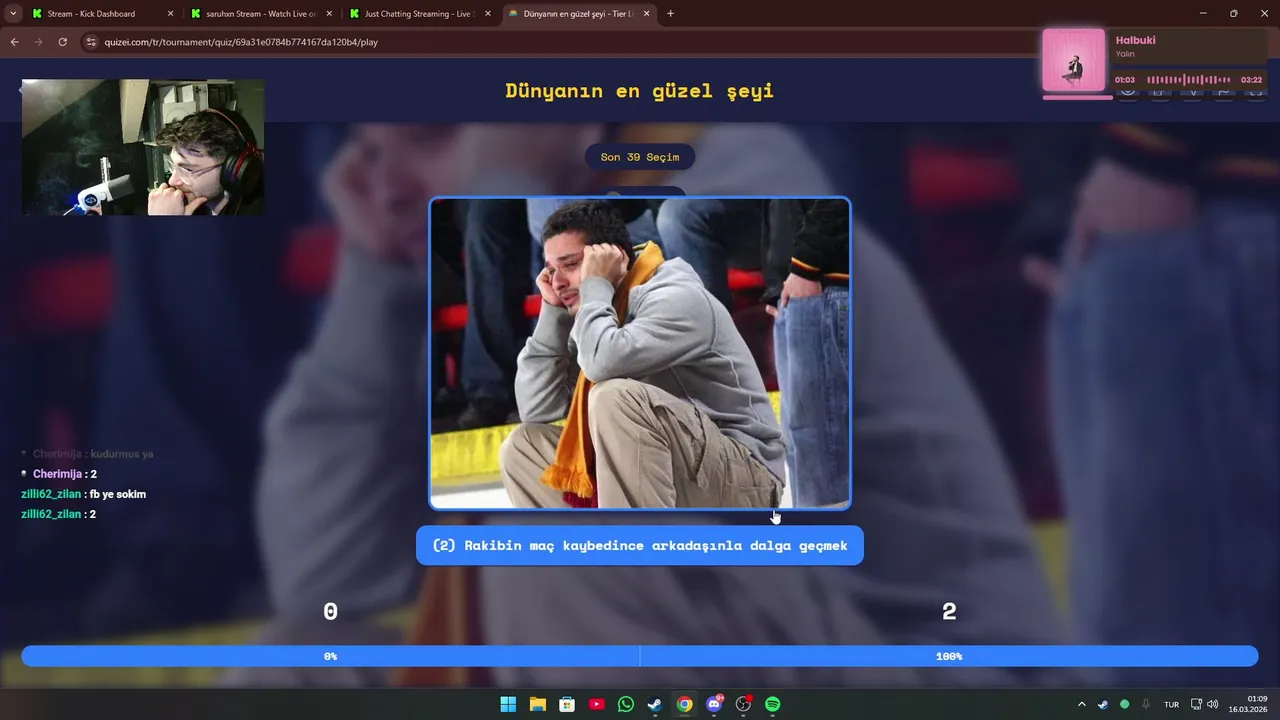Select the crying fan photo card
The image size is (1280, 720).
click(x=640, y=353)
